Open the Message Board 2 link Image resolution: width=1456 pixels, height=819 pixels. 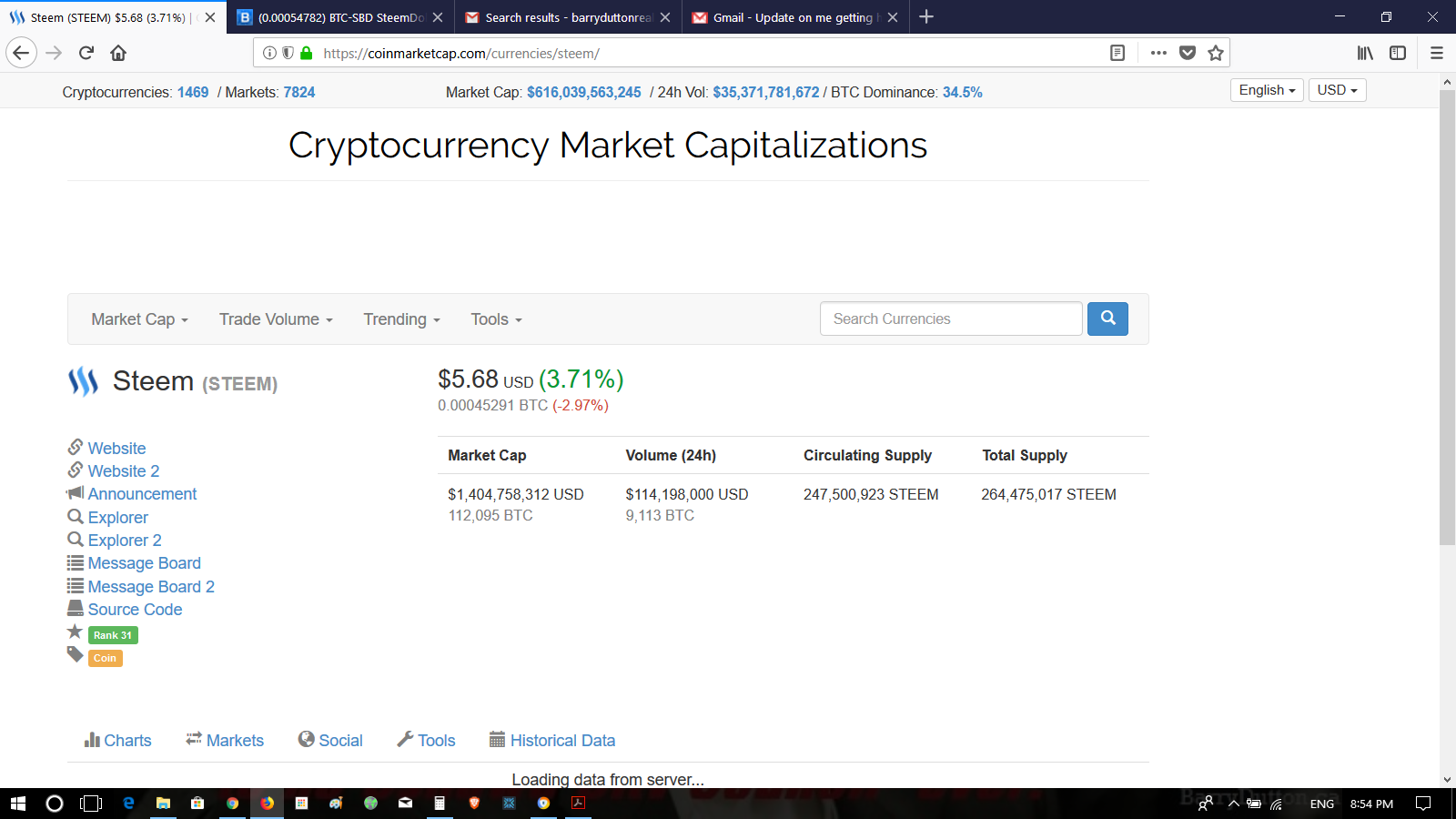point(151,587)
